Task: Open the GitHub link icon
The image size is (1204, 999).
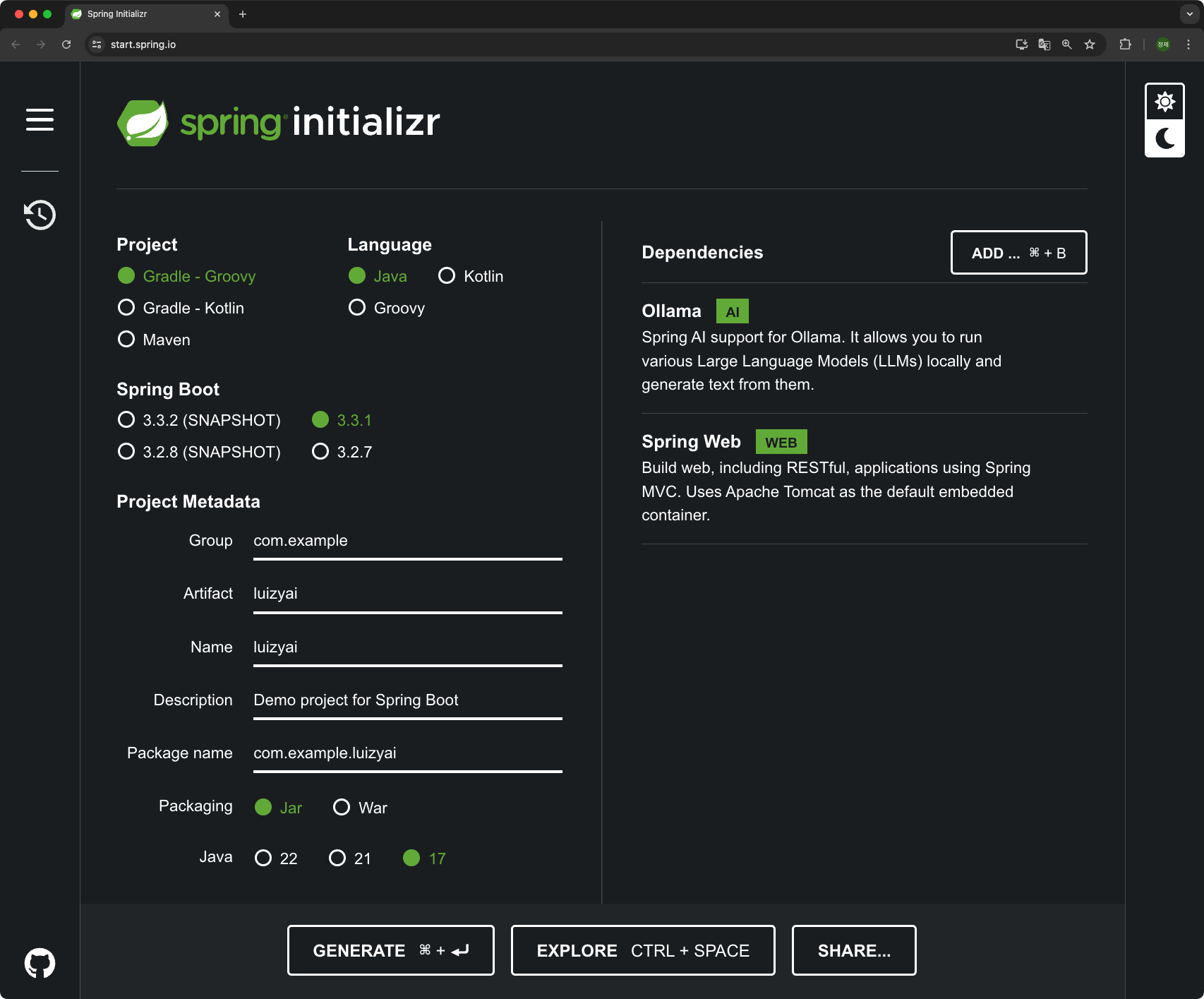Action: 40,963
